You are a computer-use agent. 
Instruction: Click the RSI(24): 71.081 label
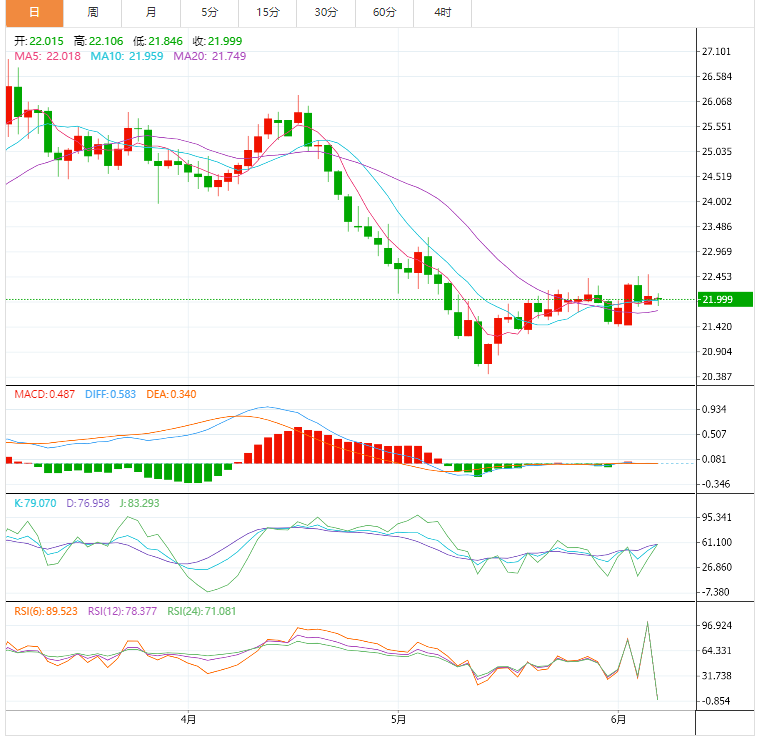coord(201,611)
